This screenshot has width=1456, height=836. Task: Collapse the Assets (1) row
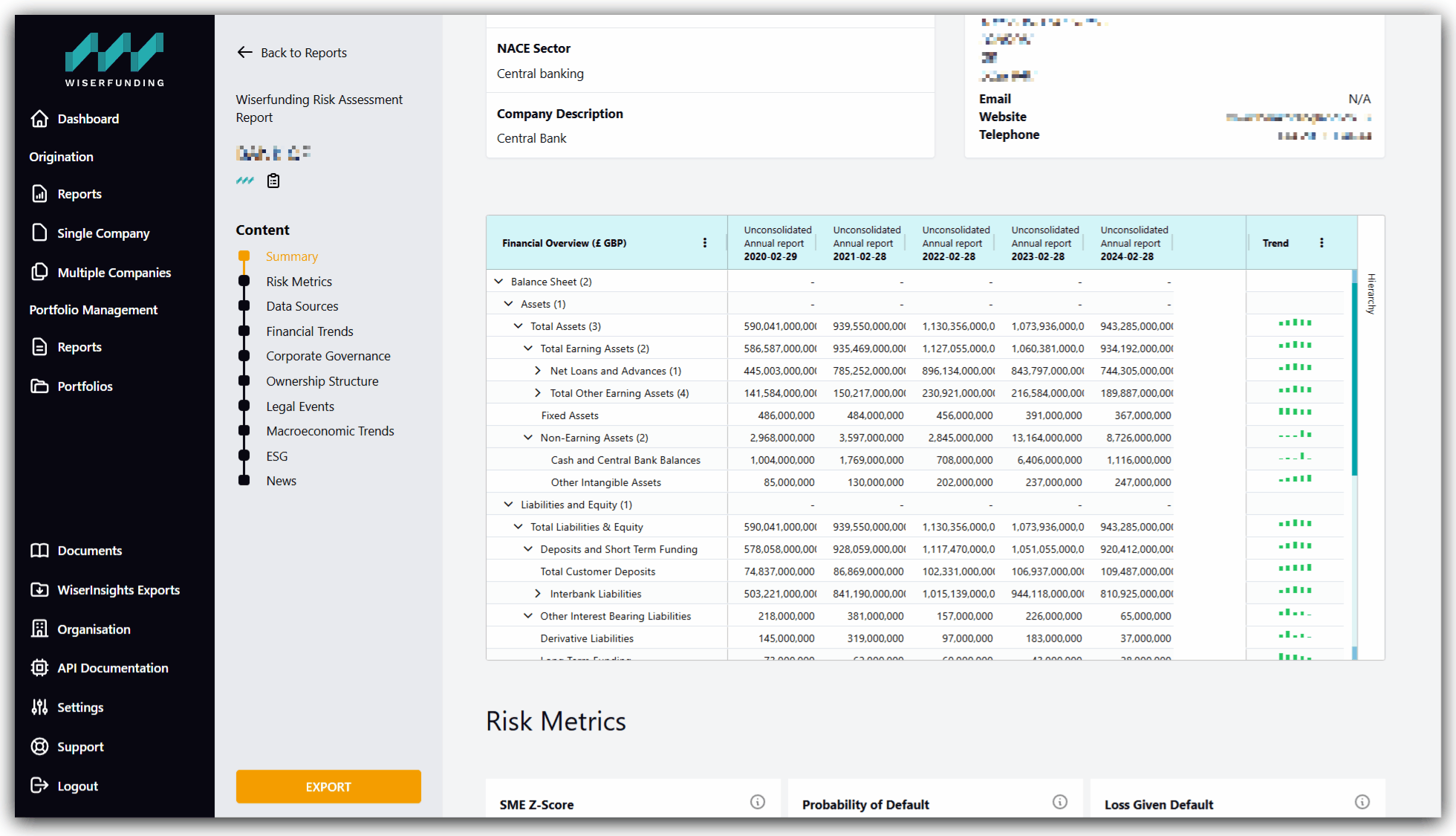point(509,304)
